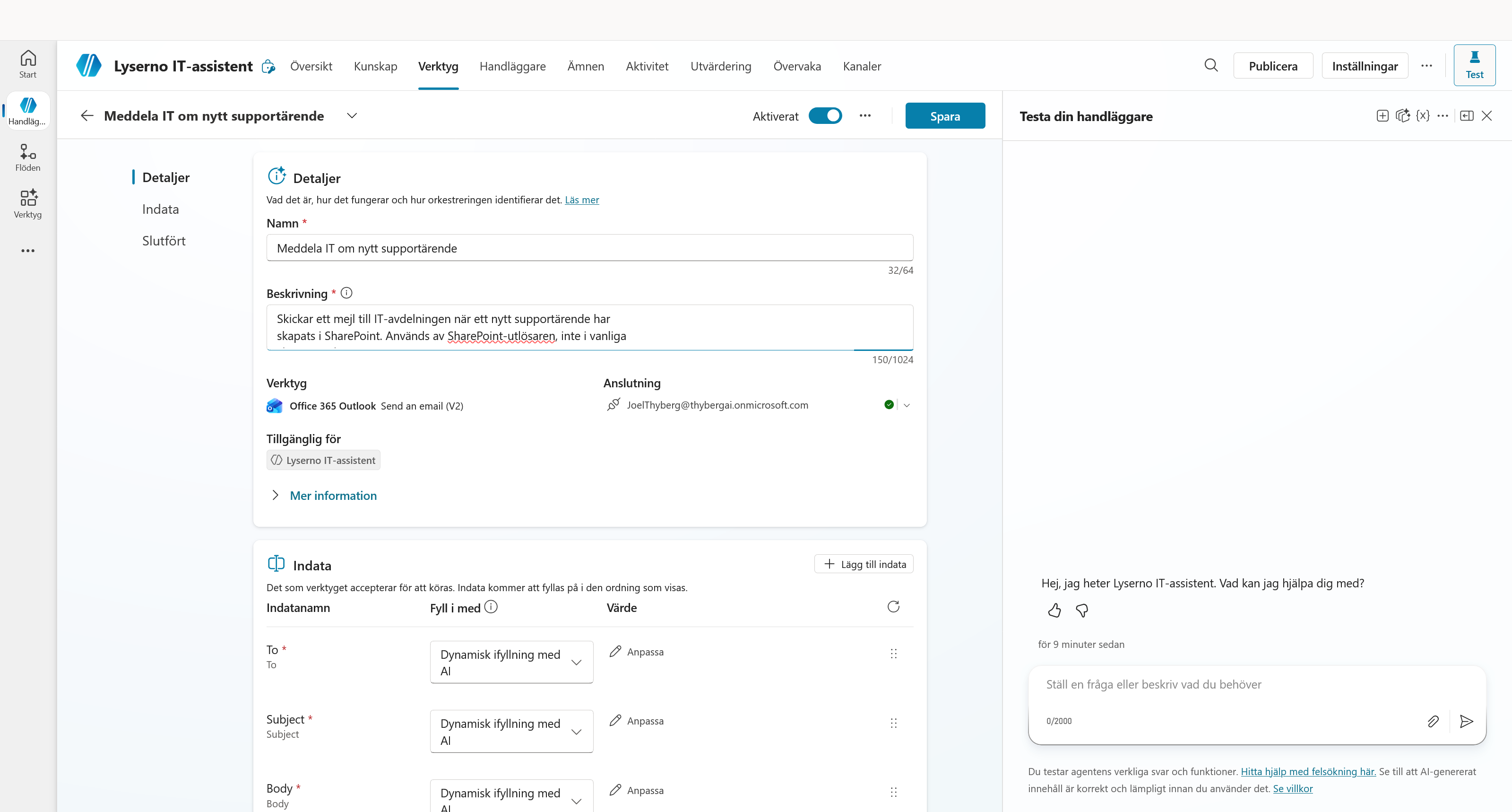This screenshot has width=1512, height=812.
Task: Jump to the Slutfört section
Action: click(164, 241)
